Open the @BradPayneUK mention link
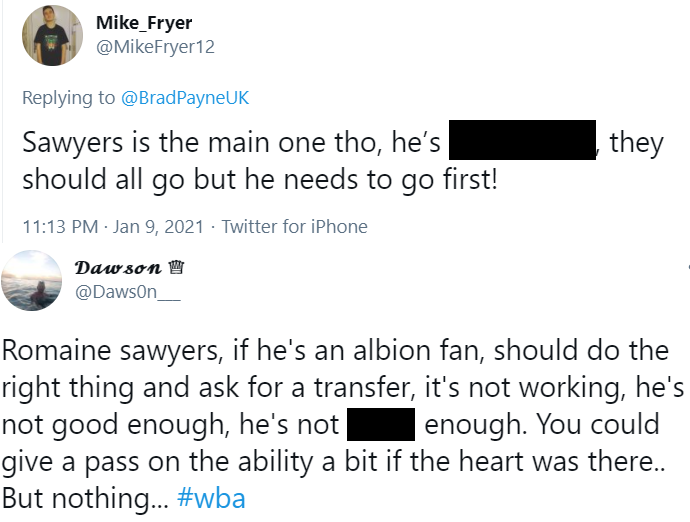The image size is (690, 522). point(185,98)
